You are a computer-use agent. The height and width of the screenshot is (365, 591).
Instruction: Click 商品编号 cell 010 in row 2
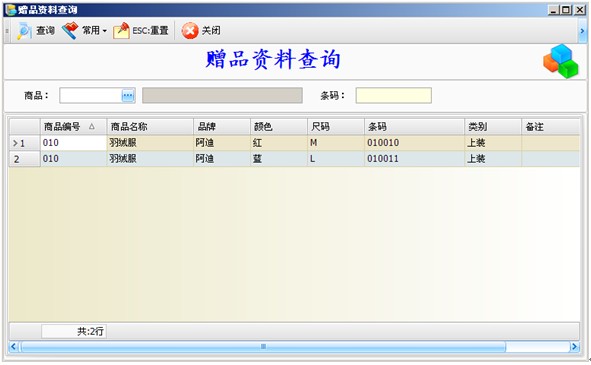pos(73,159)
